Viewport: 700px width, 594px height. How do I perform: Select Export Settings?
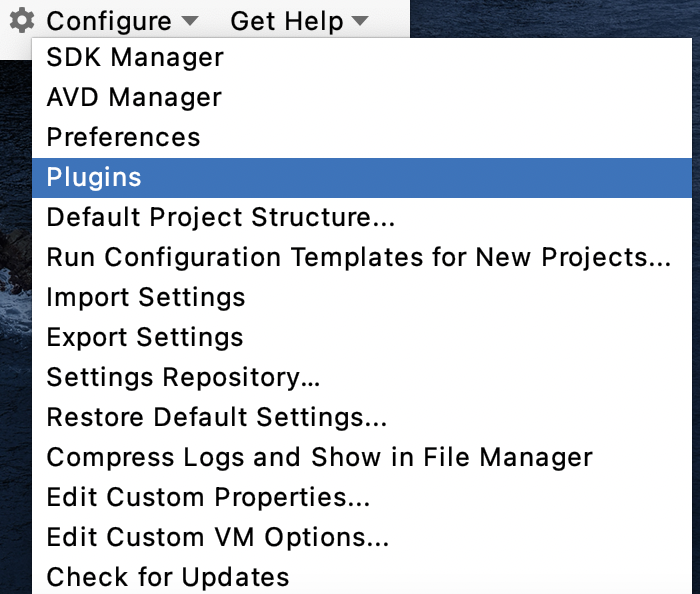362,337
